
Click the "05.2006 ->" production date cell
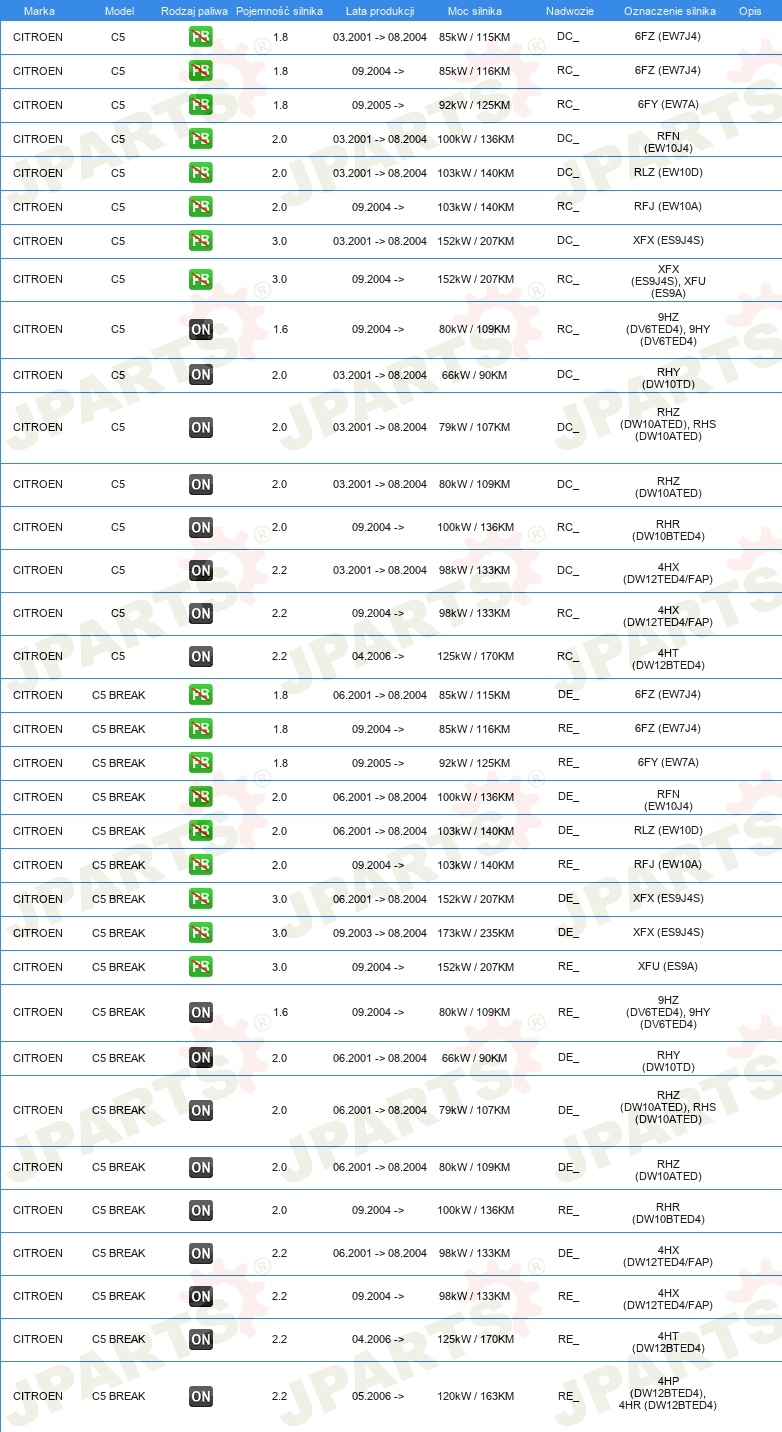point(378,1396)
